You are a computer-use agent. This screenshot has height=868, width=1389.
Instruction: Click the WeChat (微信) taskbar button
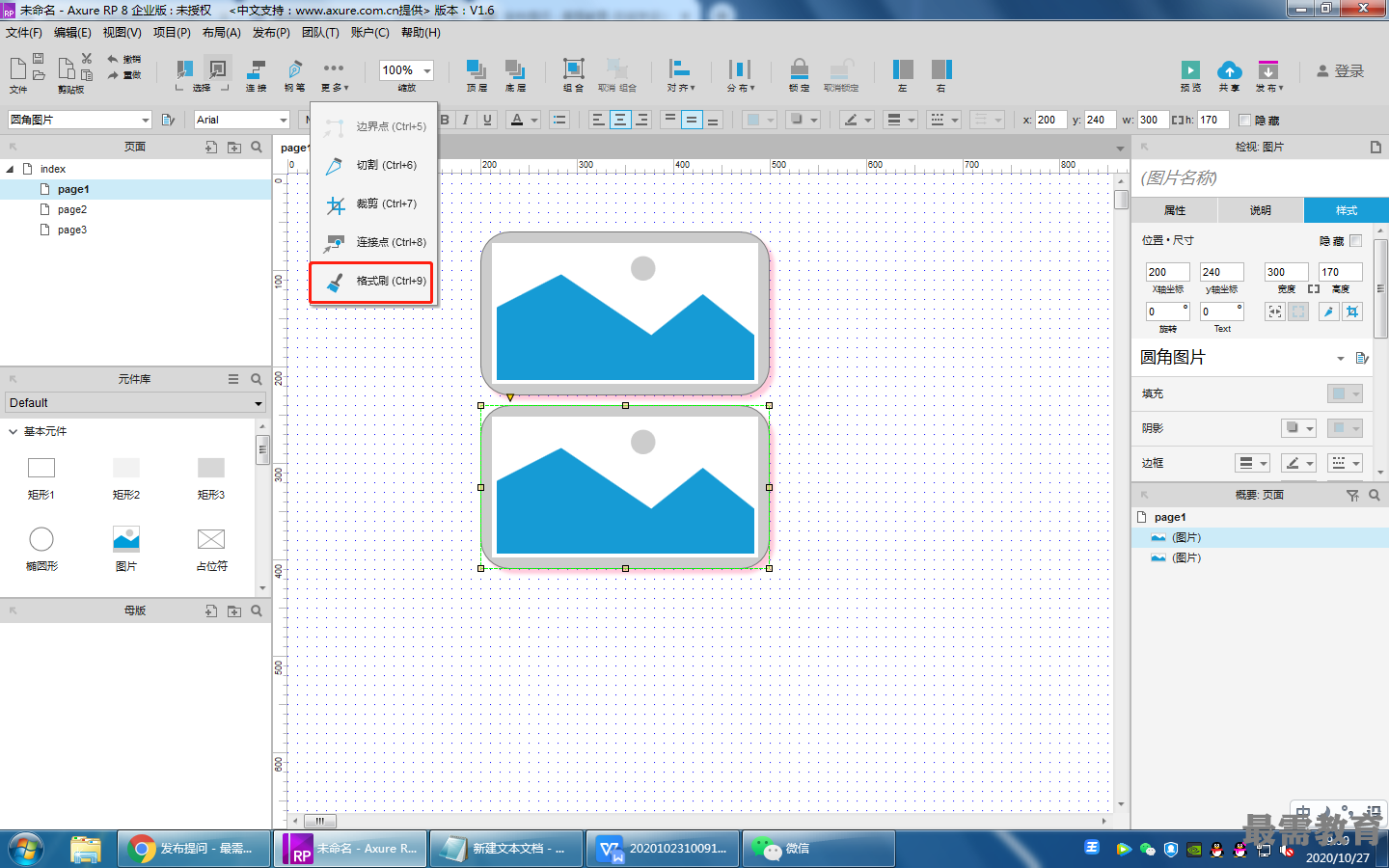pyautogui.click(x=820, y=849)
